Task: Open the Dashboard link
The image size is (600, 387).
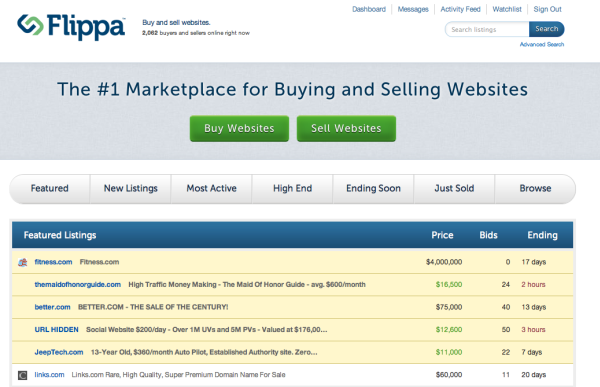Action: 369,9
